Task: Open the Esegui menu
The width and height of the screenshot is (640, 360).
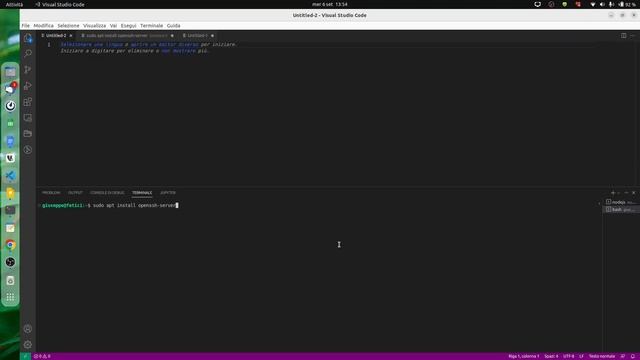Action: tap(128, 26)
